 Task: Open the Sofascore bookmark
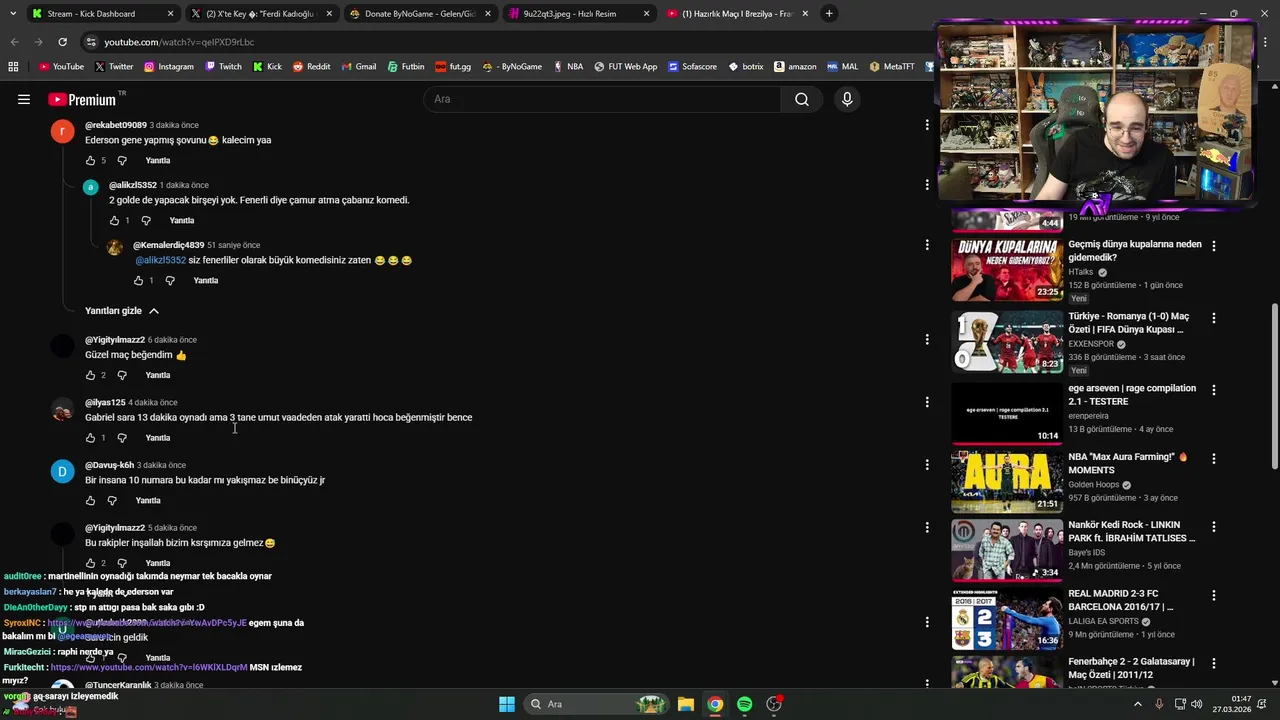coord(692,66)
